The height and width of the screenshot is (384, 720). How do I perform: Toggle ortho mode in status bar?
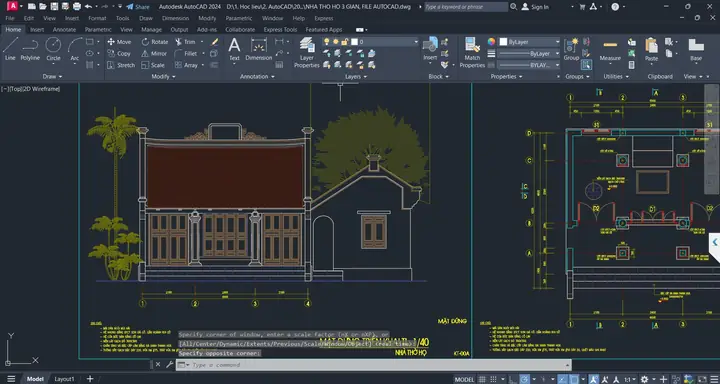(x=512, y=379)
